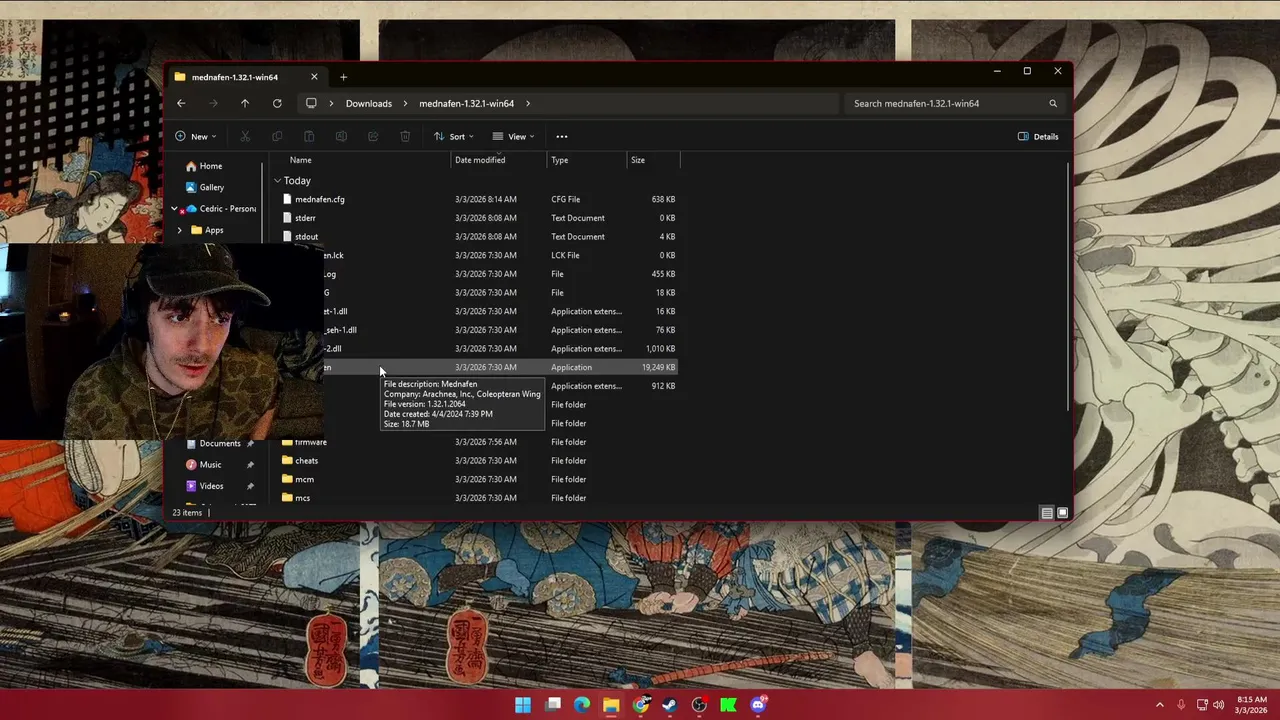Viewport: 1280px width, 720px height.
Task: Select mednafen-1.32.1-win64 breadcrumb segment
Action: click(x=466, y=103)
